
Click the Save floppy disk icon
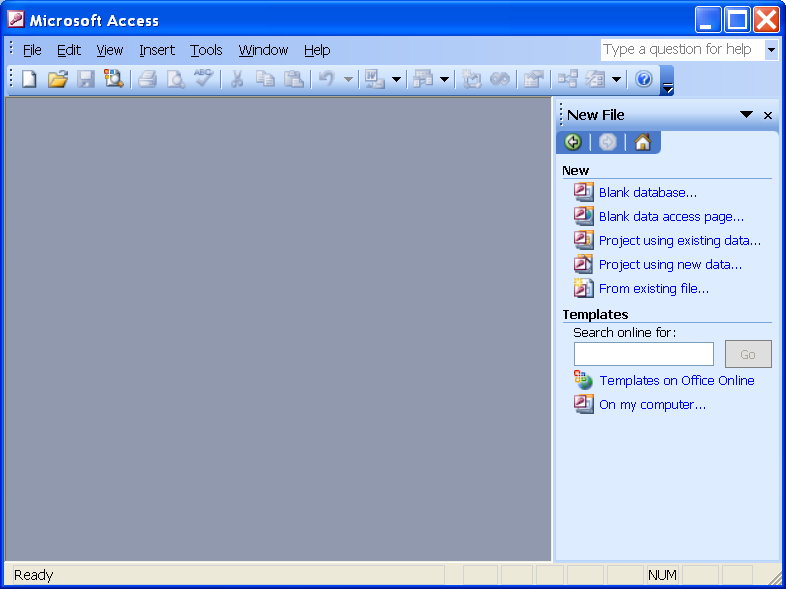[86, 79]
